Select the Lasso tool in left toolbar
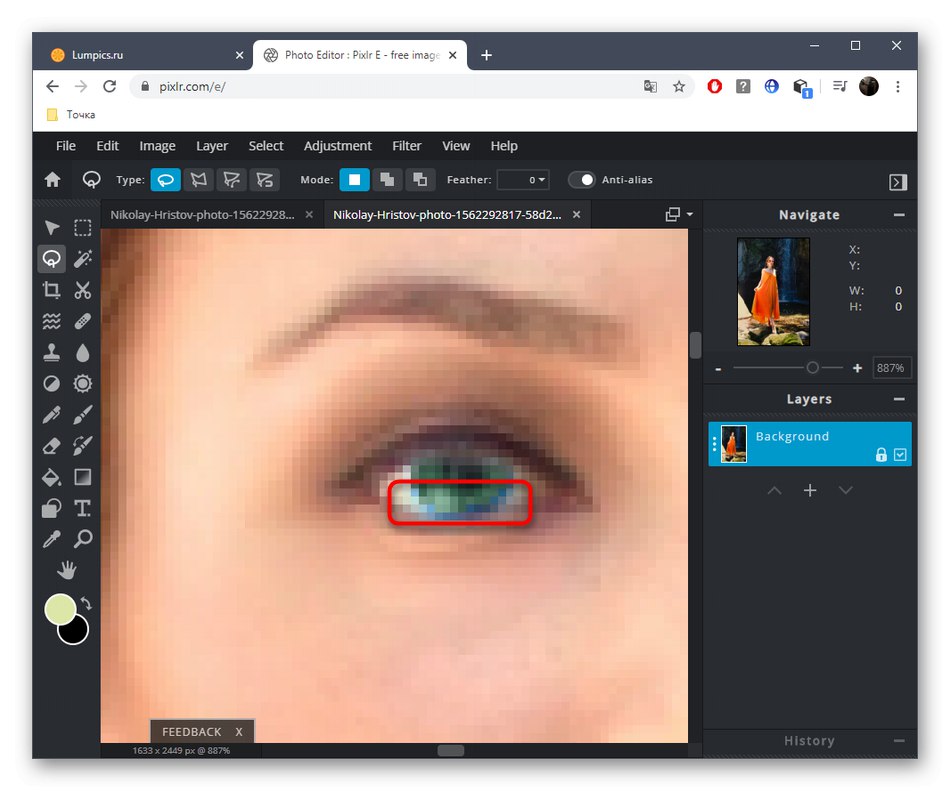Image resolution: width=950 pixels, height=791 pixels. (52, 259)
